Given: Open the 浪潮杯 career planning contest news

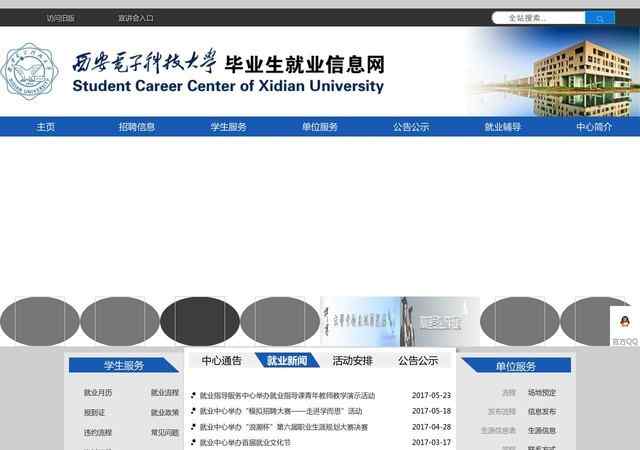Looking at the screenshot, I should (x=284, y=427).
